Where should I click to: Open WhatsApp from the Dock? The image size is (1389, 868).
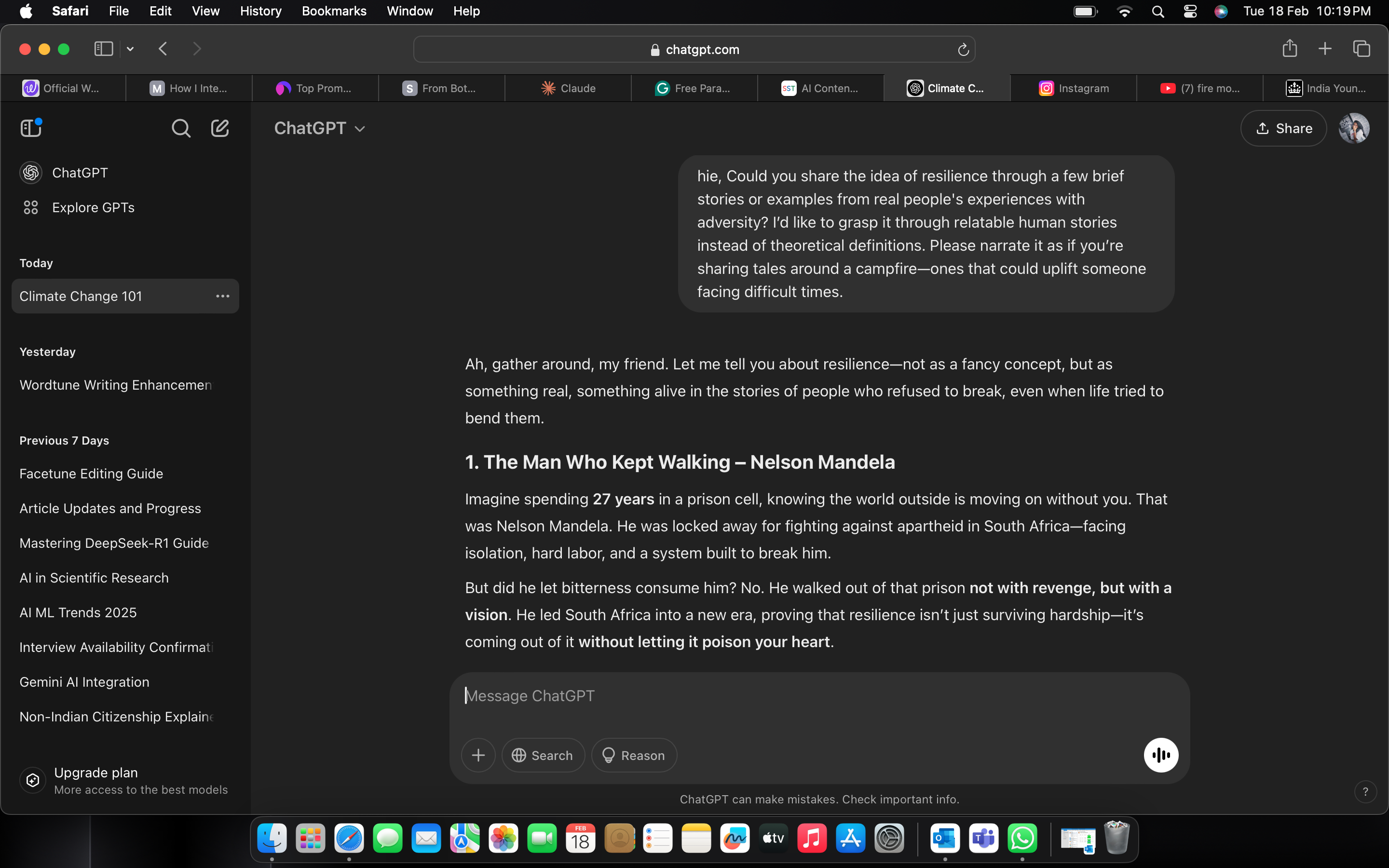point(1022,839)
